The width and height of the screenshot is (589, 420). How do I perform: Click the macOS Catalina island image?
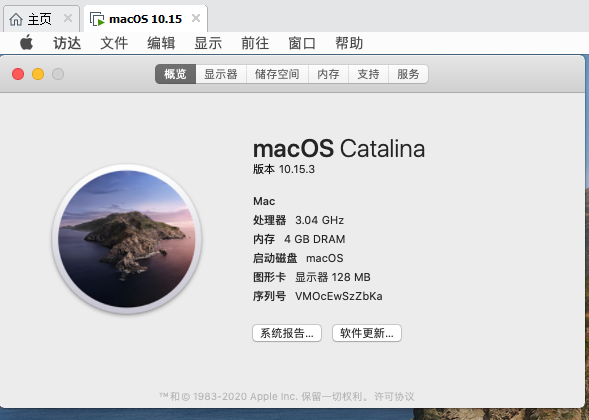pyautogui.click(x=127, y=239)
